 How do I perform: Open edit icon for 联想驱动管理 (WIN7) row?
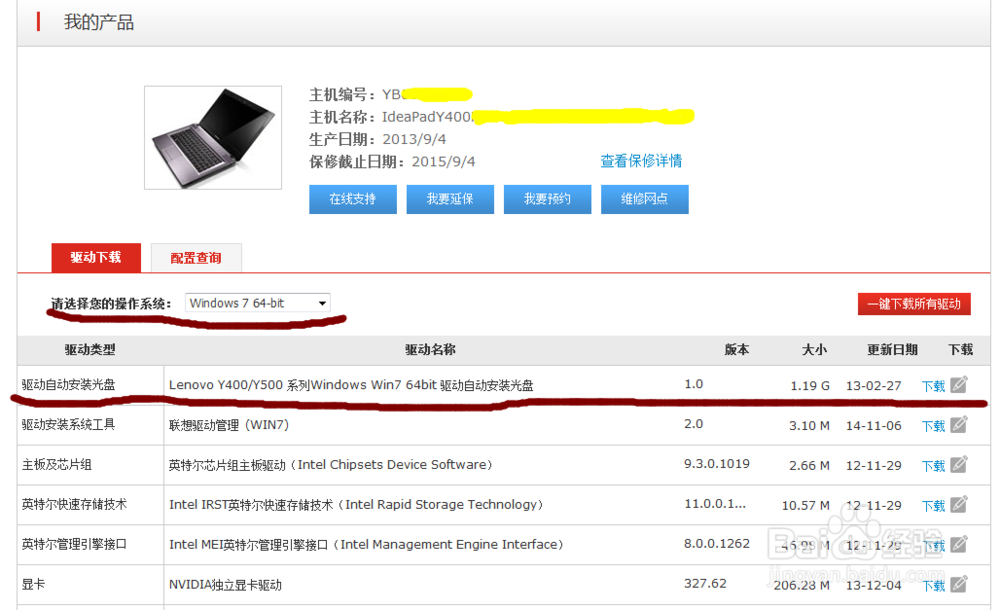pos(959,424)
